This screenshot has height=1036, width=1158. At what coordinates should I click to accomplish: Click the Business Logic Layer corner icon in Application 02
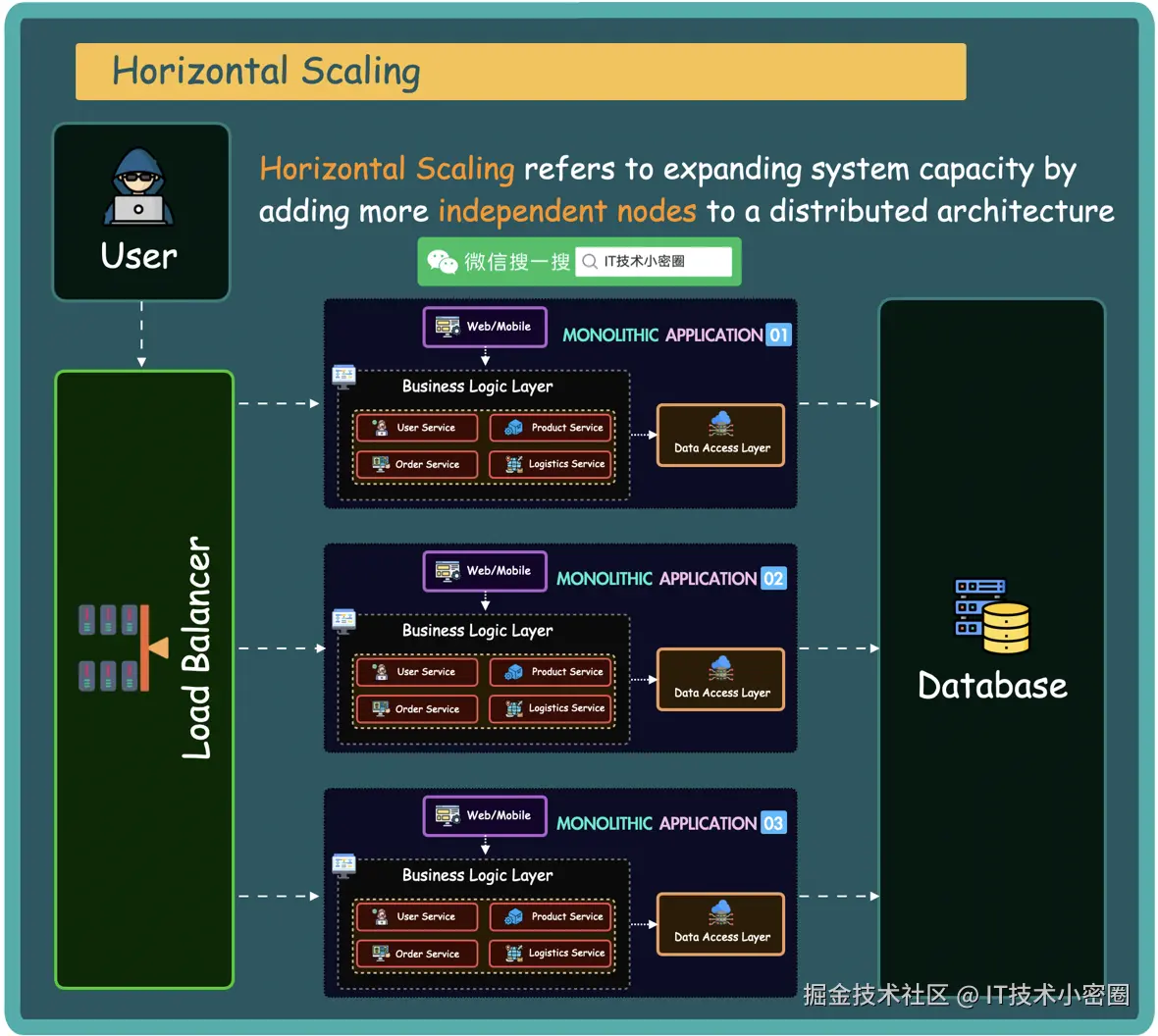(x=343, y=619)
